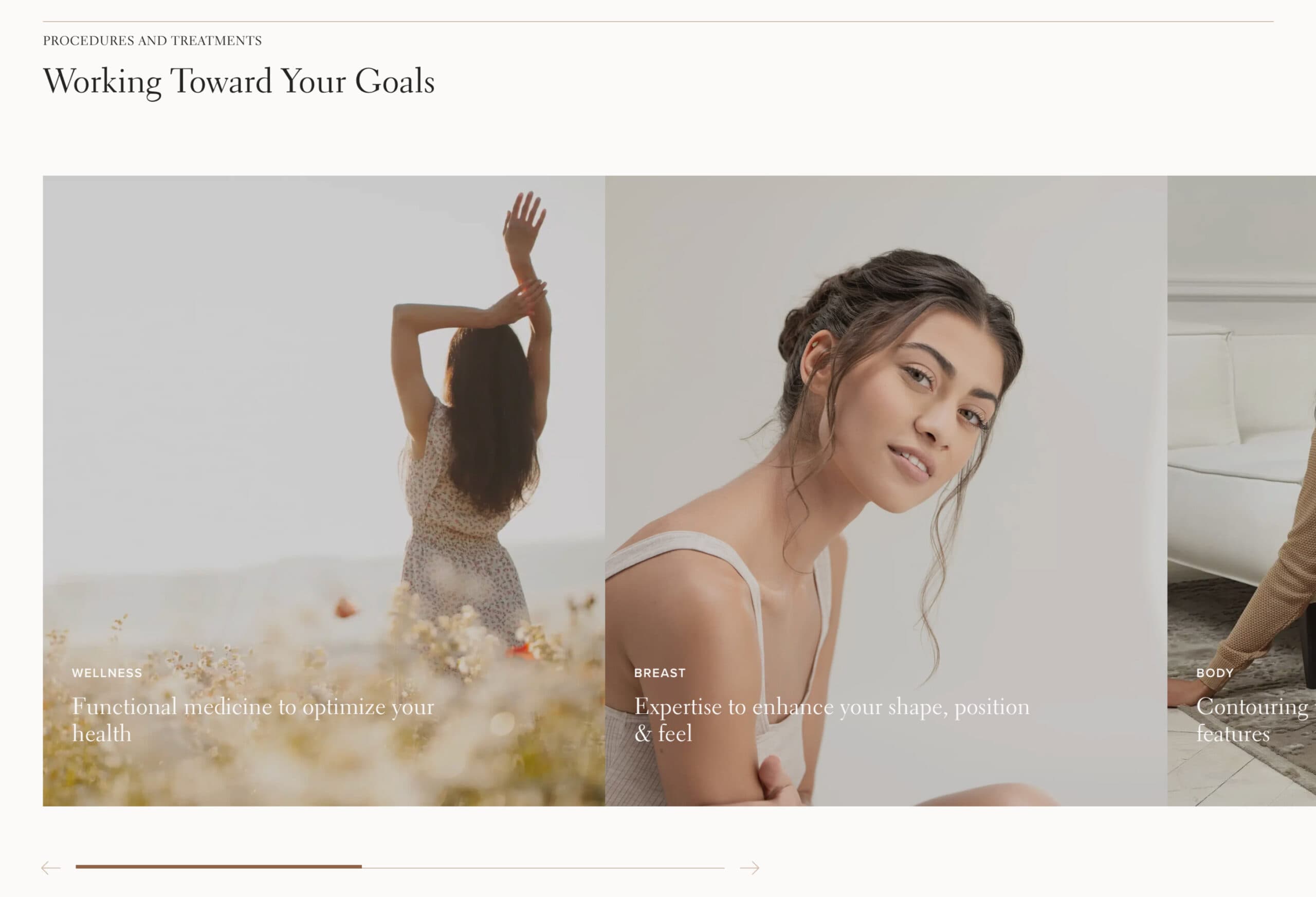Viewport: 1316px width, 897px height.
Task: Click the horizontal divider line at top
Action: tap(658, 22)
